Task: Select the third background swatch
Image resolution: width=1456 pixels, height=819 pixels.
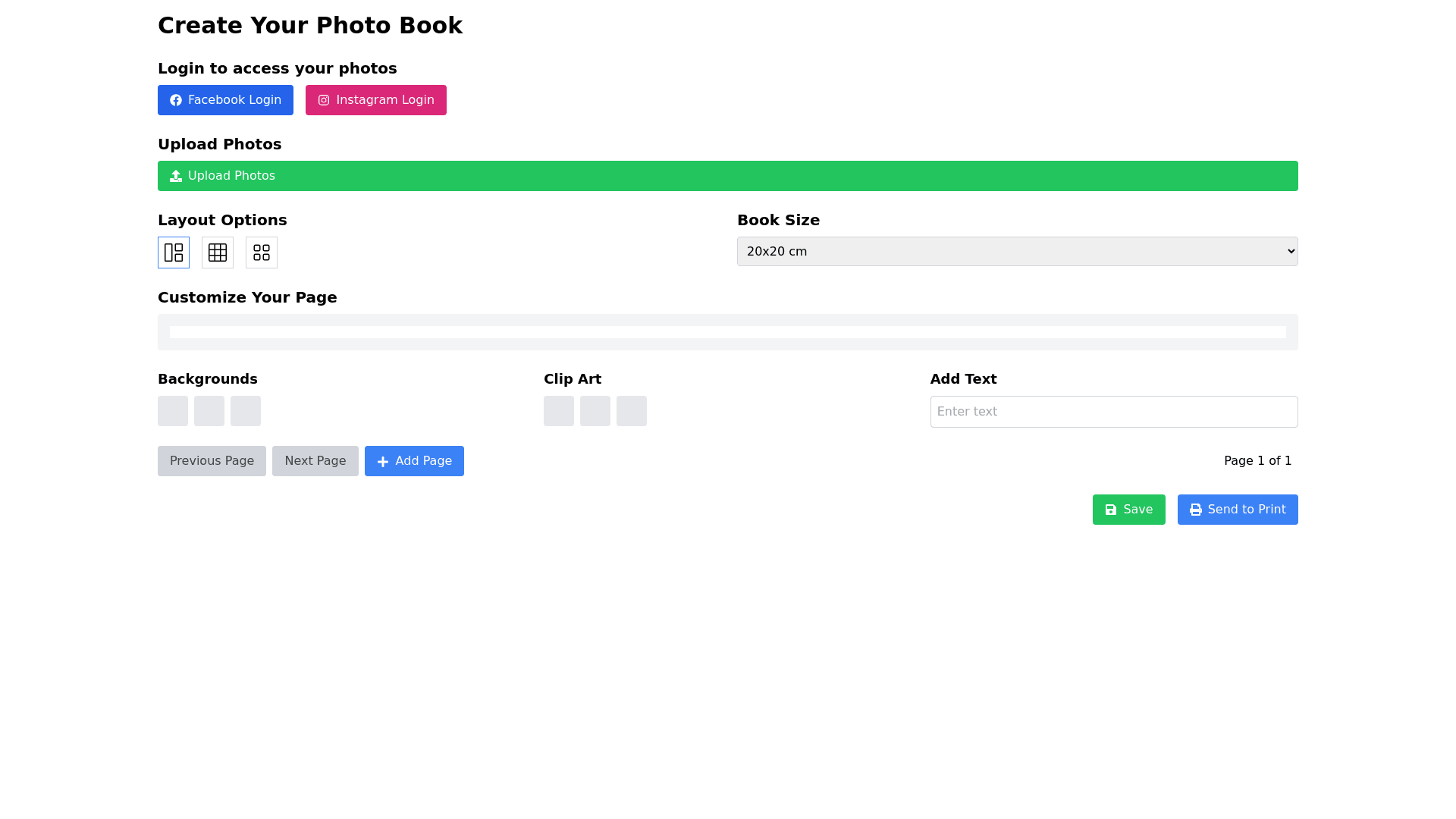Action: [246, 411]
